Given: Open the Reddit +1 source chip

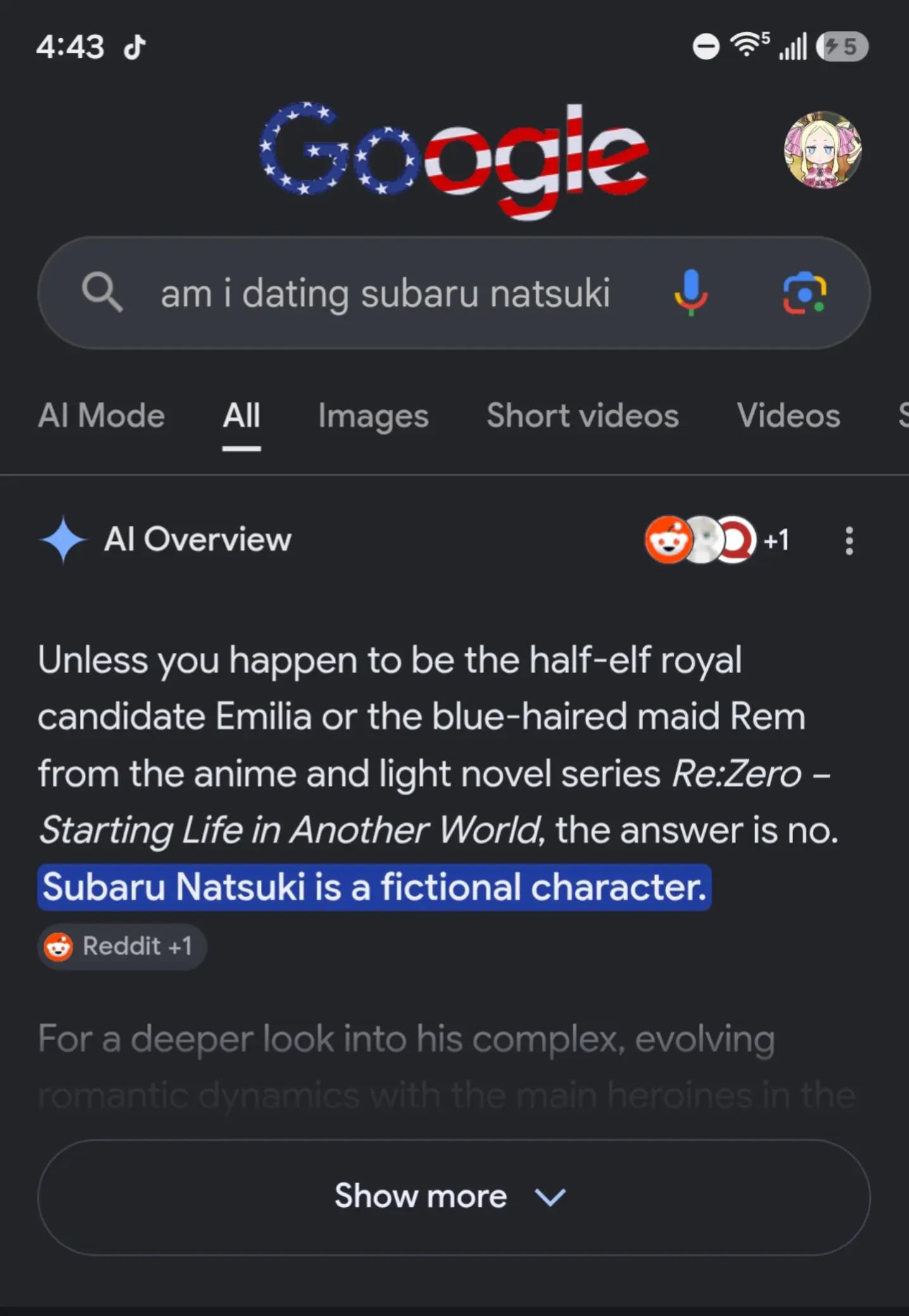Looking at the screenshot, I should pos(122,947).
